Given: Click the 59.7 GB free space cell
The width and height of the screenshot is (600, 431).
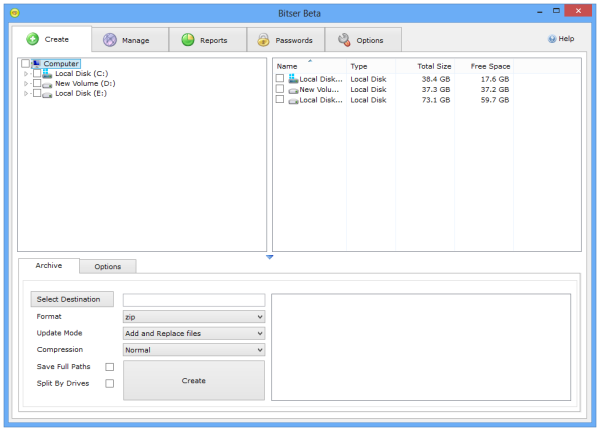Looking at the screenshot, I should tap(495, 100).
